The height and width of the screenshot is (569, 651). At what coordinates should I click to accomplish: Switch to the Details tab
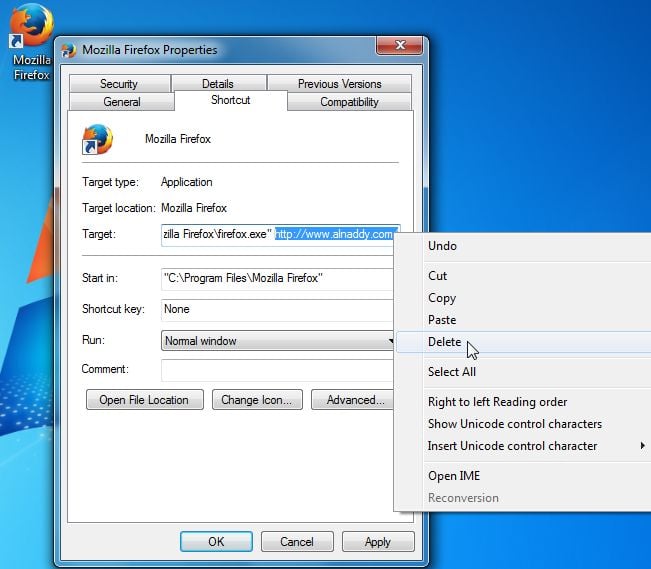218,83
